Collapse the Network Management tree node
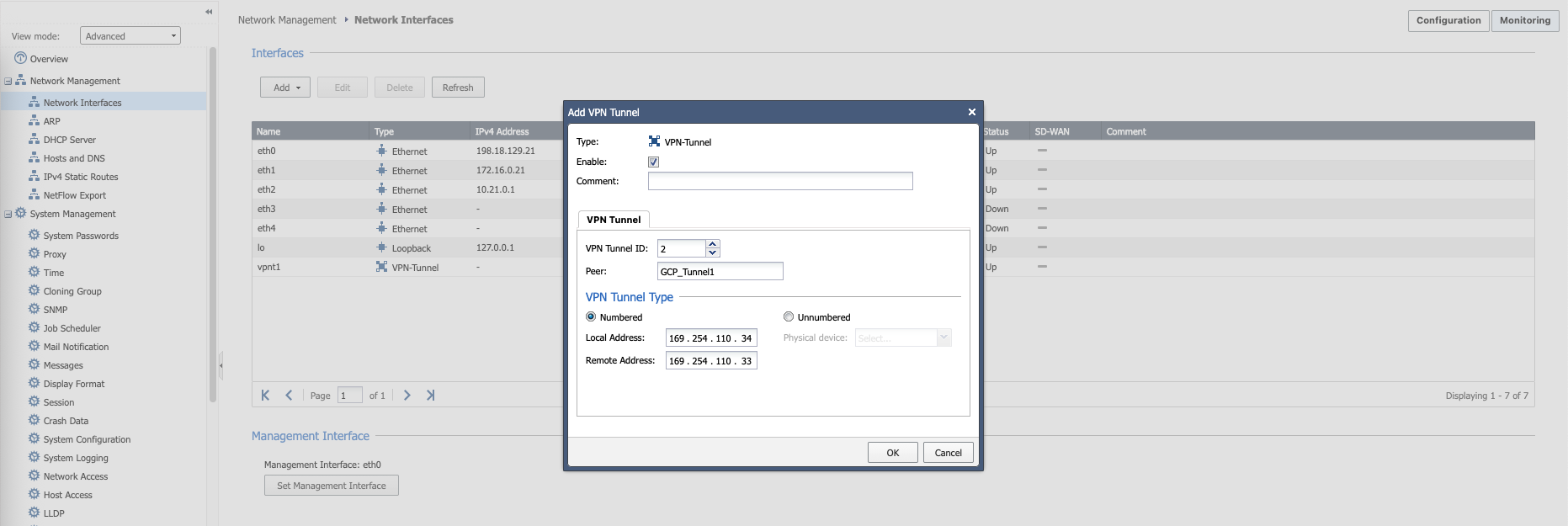This screenshot has height=526, width=1568. point(8,82)
